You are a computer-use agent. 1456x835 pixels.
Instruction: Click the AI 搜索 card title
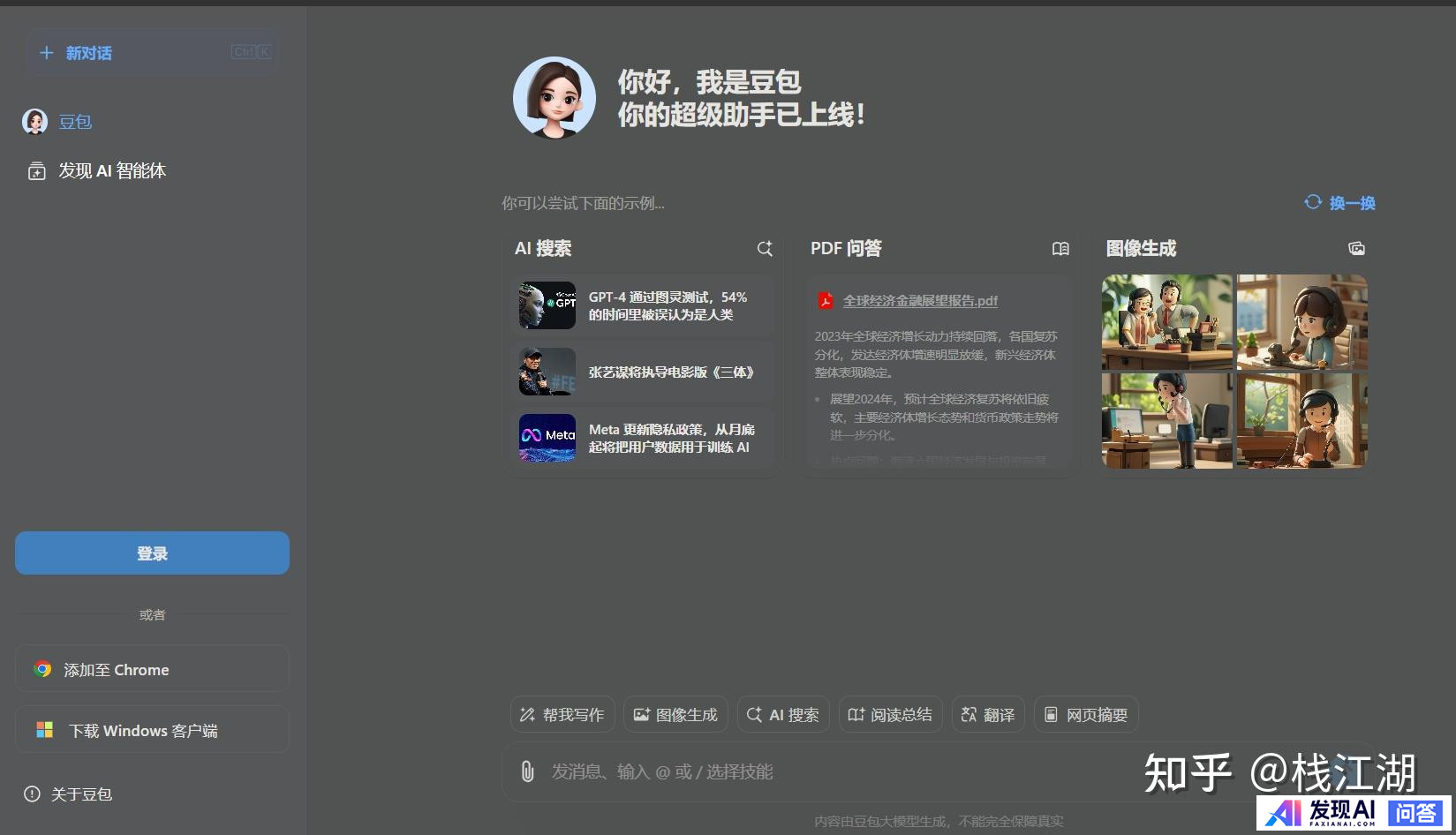click(x=543, y=249)
